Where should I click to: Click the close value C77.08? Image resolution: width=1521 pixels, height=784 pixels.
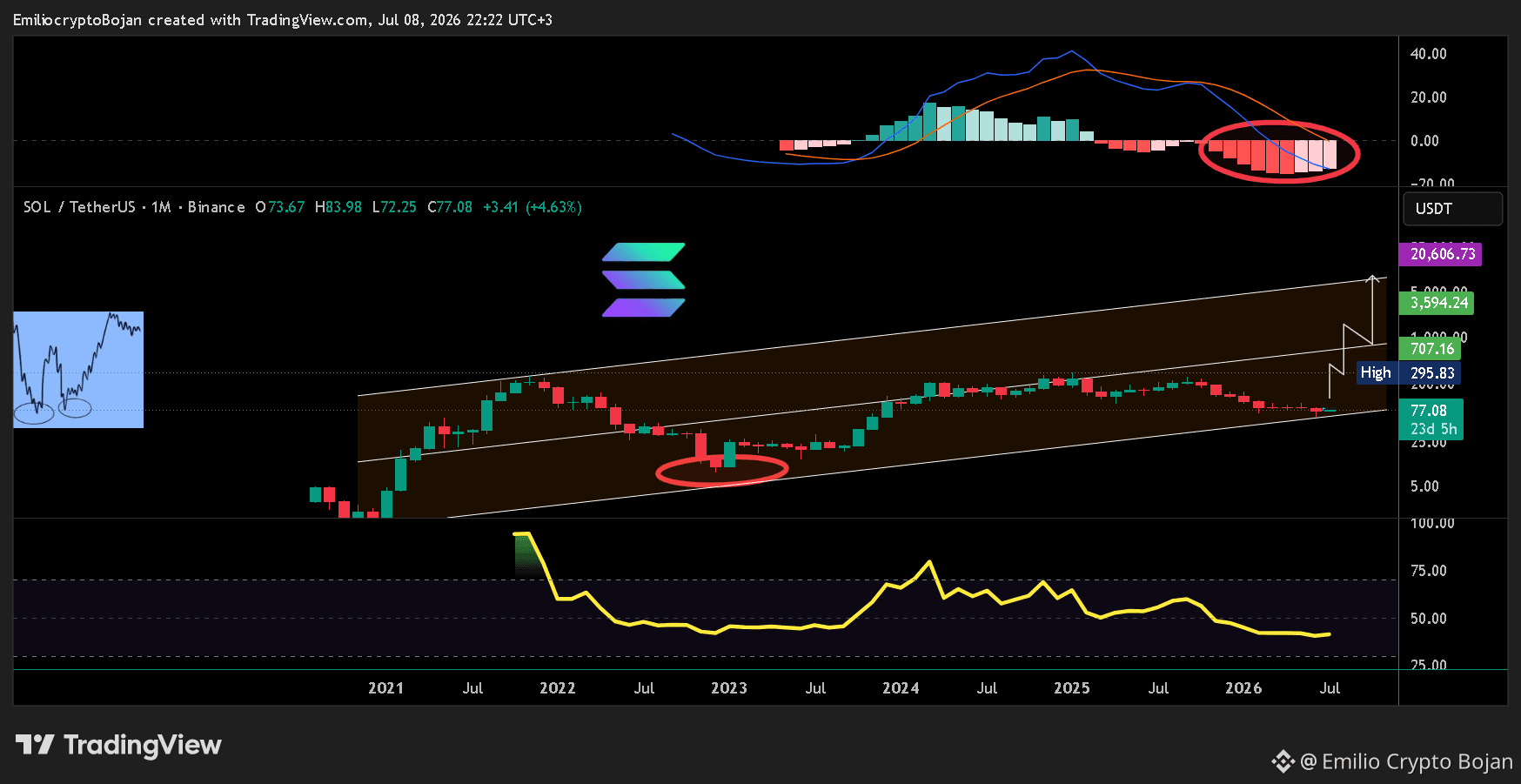click(450, 207)
